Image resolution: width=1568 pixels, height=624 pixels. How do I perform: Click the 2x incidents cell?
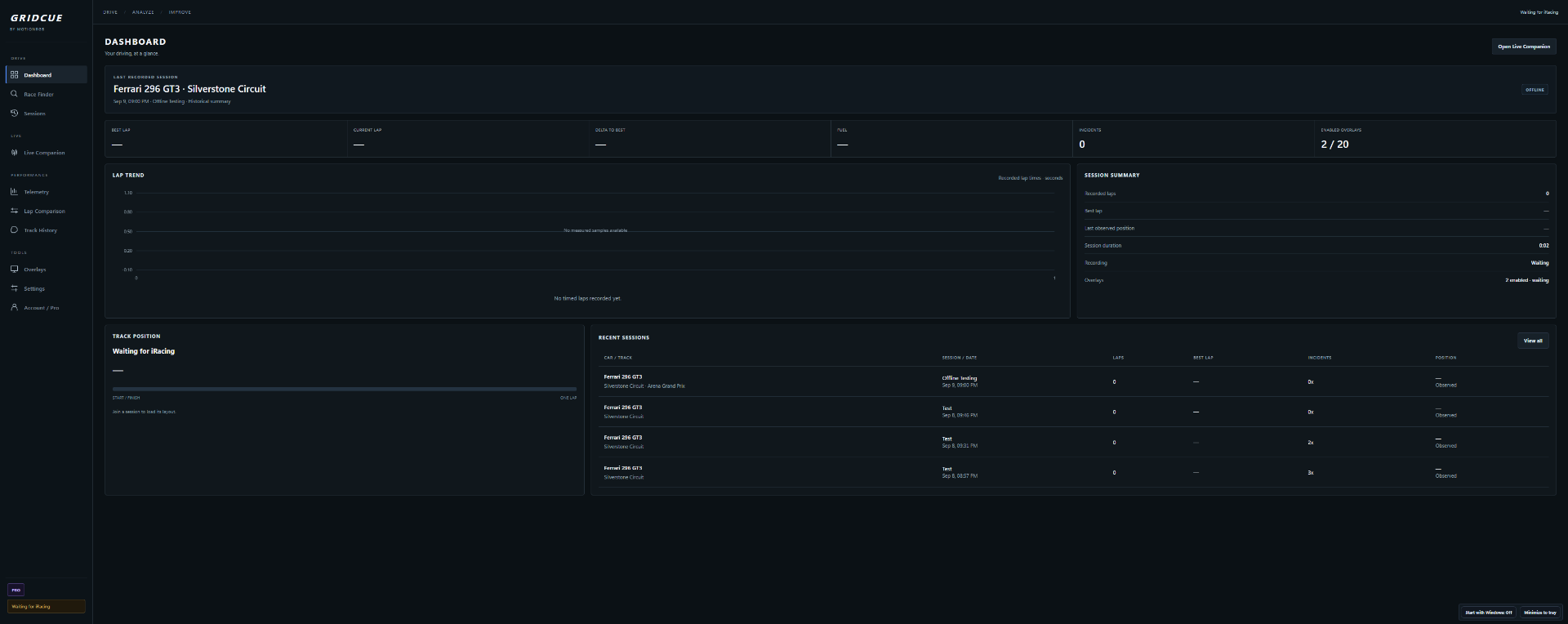(1310, 443)
